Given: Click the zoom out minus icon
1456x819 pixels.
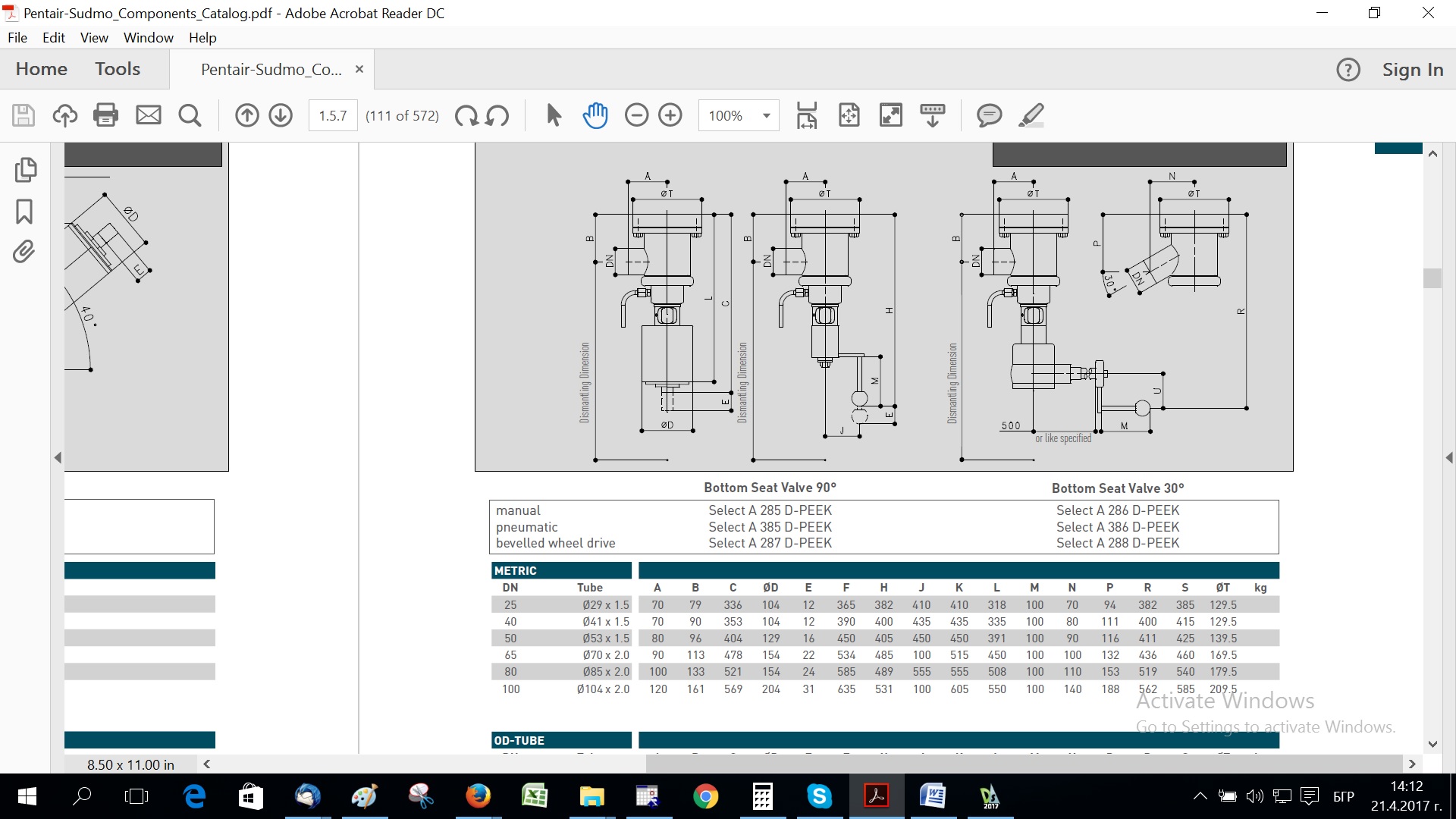Looking at the screenshot, I should pos(636,115).
